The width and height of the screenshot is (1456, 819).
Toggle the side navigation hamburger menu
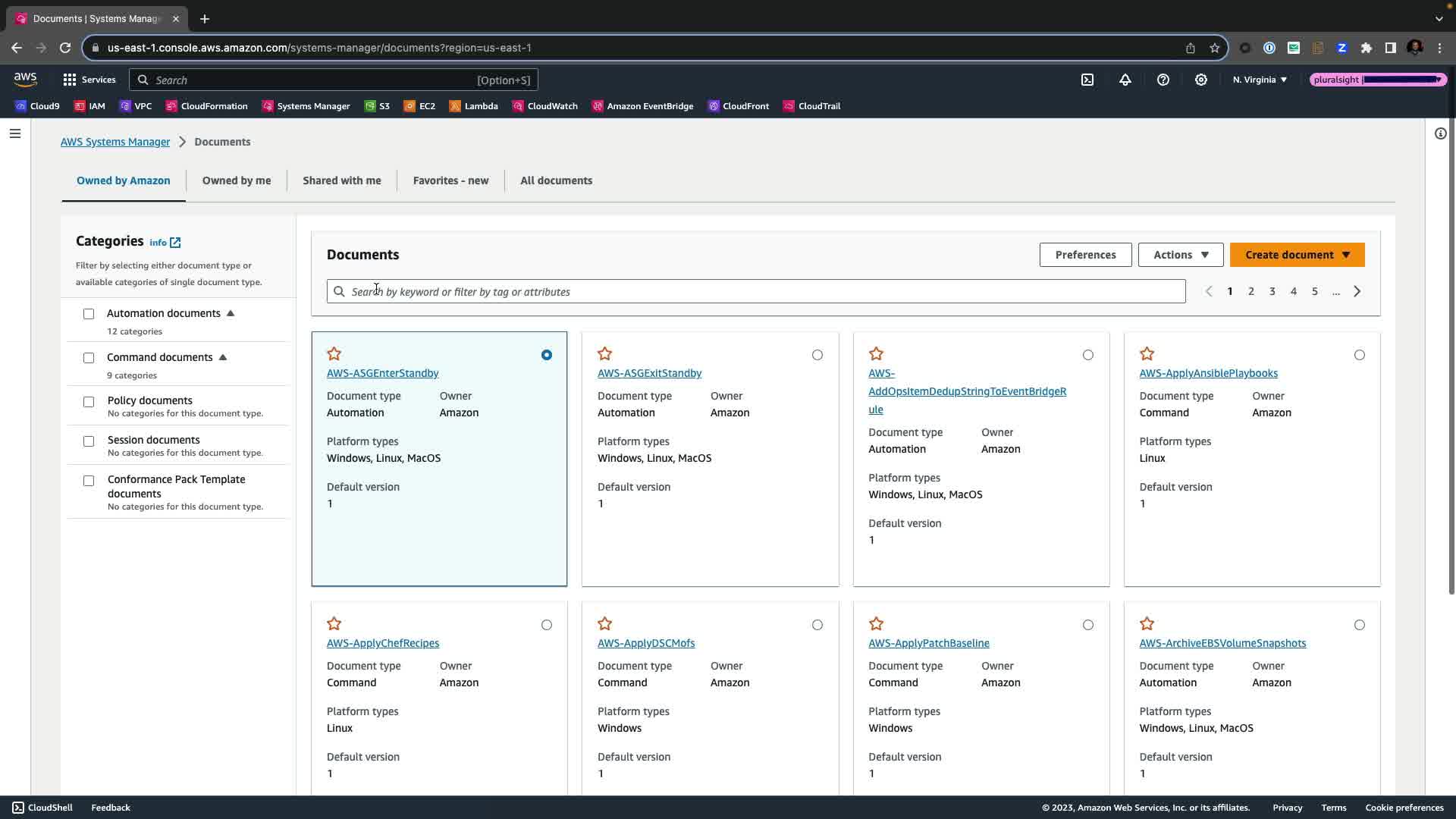[15, 133]
